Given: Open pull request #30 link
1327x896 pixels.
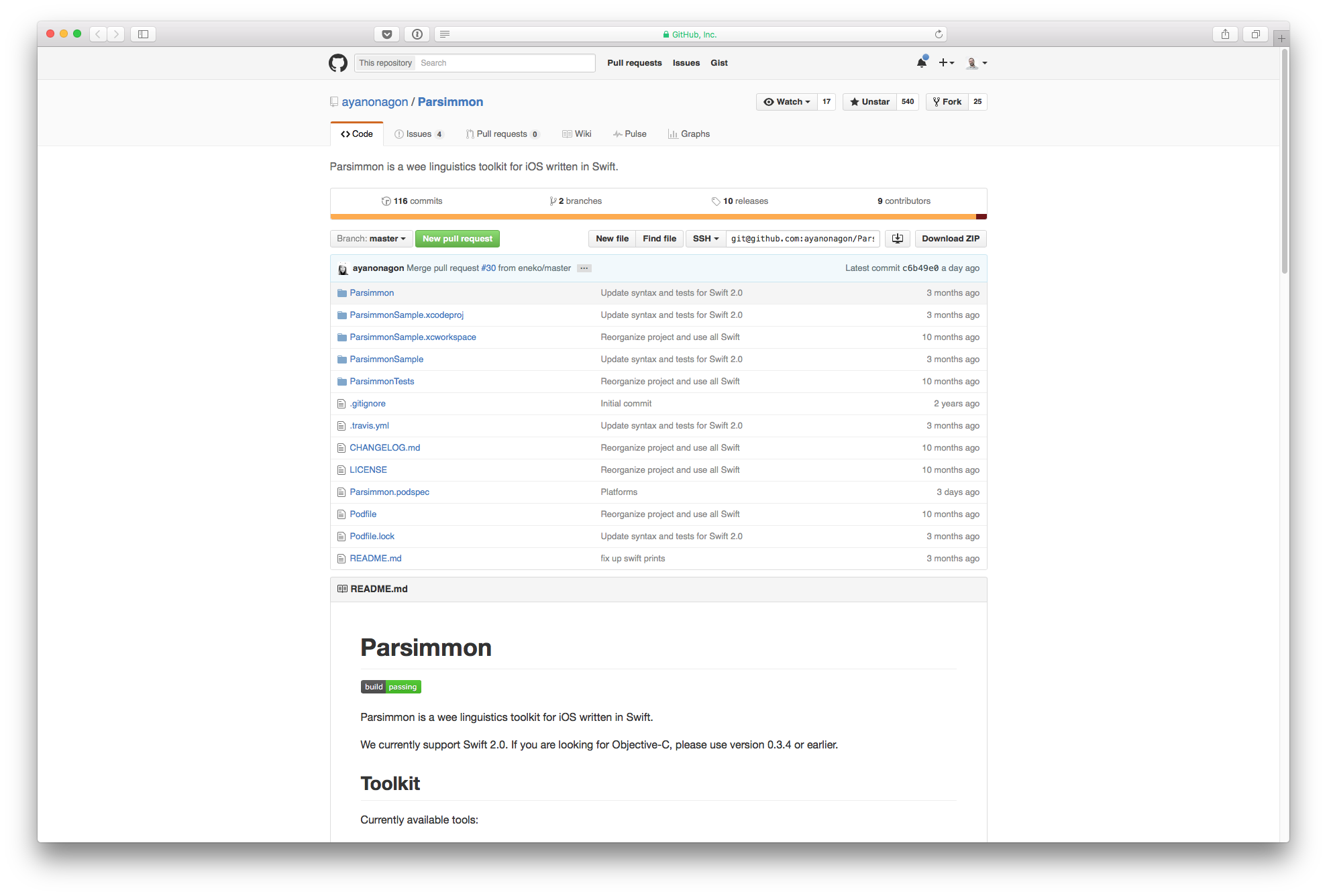Looking at the screenshot, I should click(x=488, y=268).
